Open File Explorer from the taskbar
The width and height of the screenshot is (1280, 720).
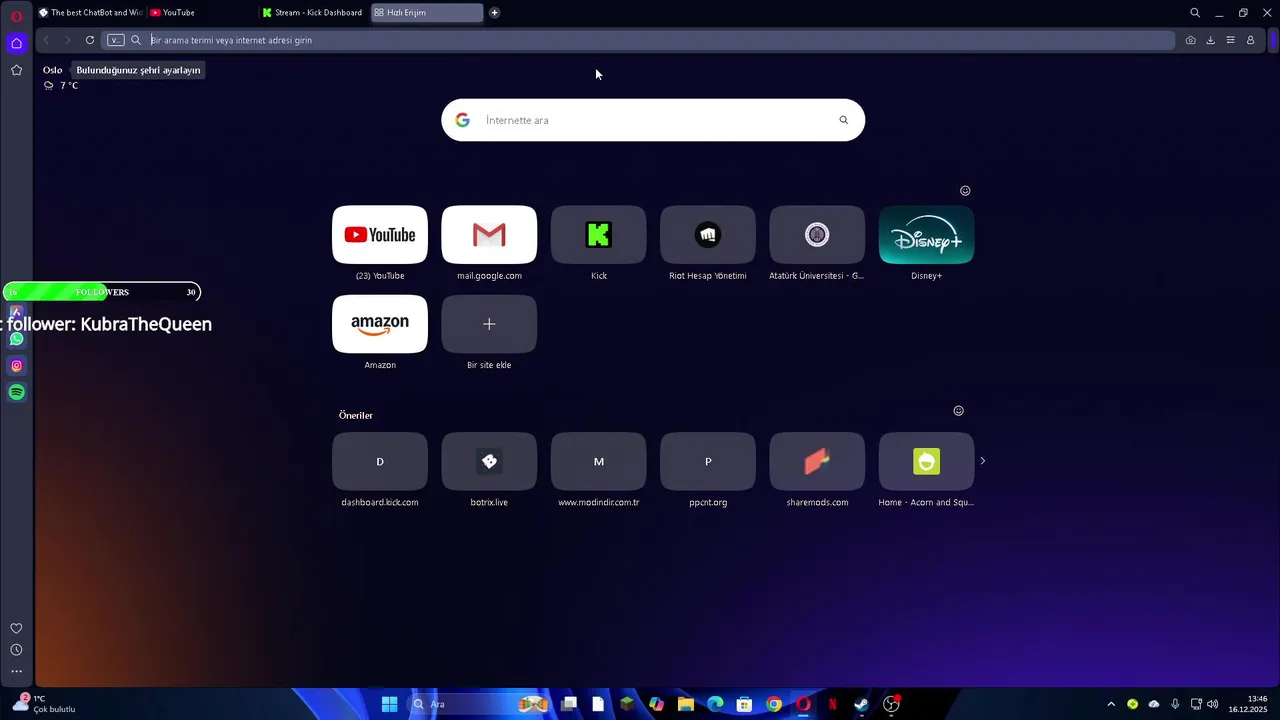coord(686,704)
